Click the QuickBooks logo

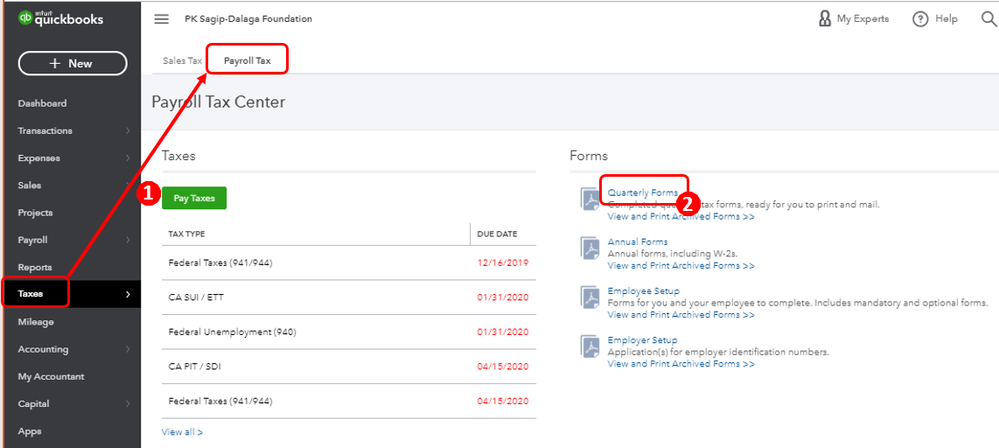61,18
